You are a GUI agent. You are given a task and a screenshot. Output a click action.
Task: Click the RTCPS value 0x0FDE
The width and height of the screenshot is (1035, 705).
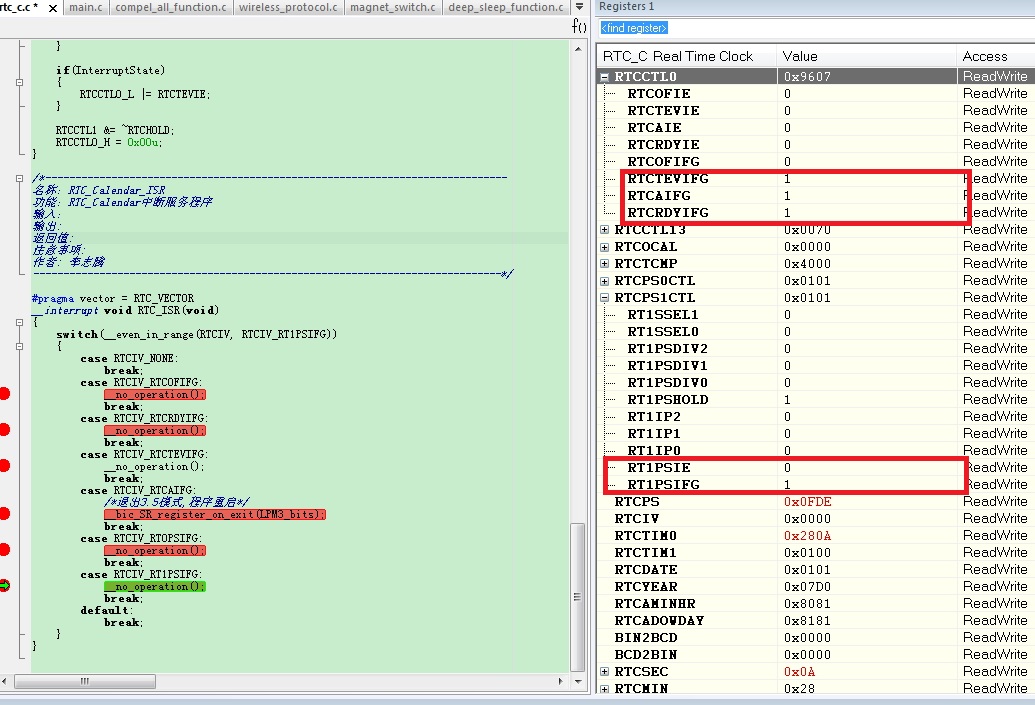(x=807, y=502)
